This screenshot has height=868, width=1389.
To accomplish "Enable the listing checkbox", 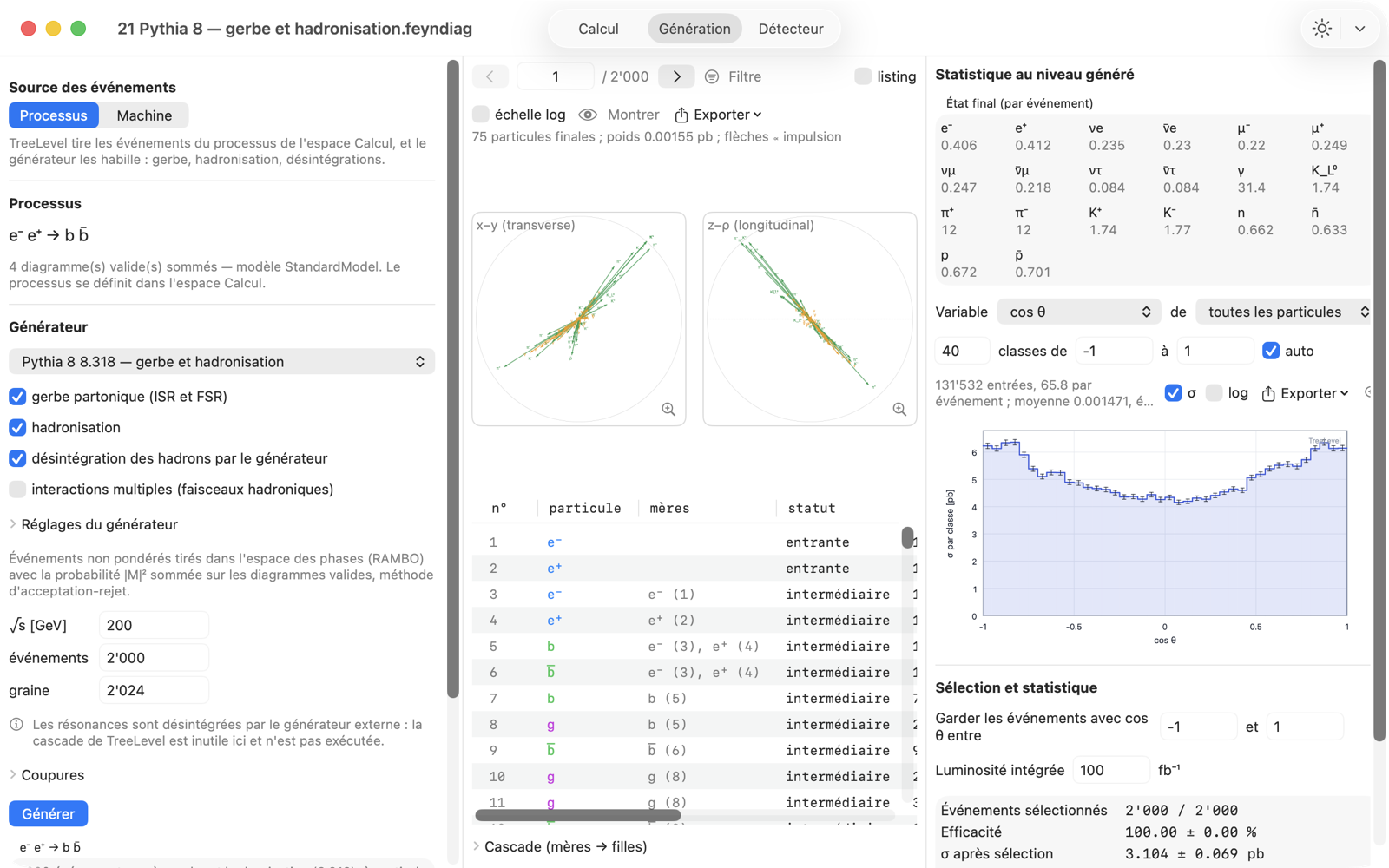I will coord(863,76).
